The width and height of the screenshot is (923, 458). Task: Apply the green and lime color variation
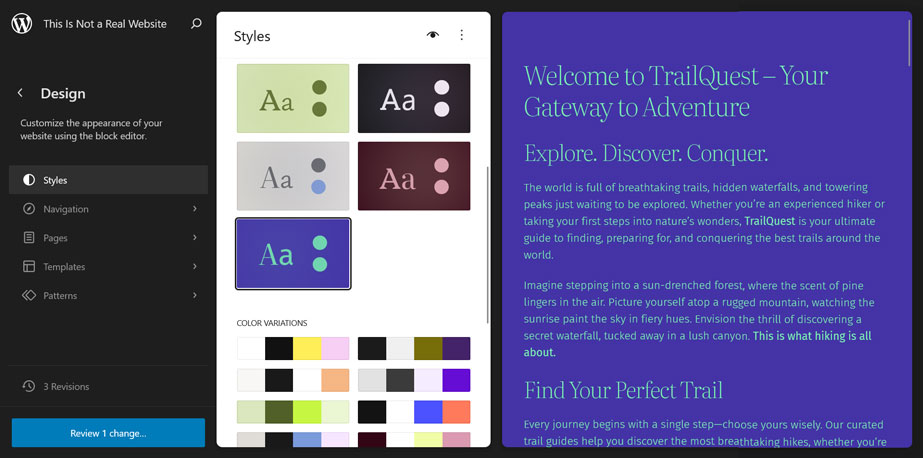pyautogui.click(x=293, y=412)
